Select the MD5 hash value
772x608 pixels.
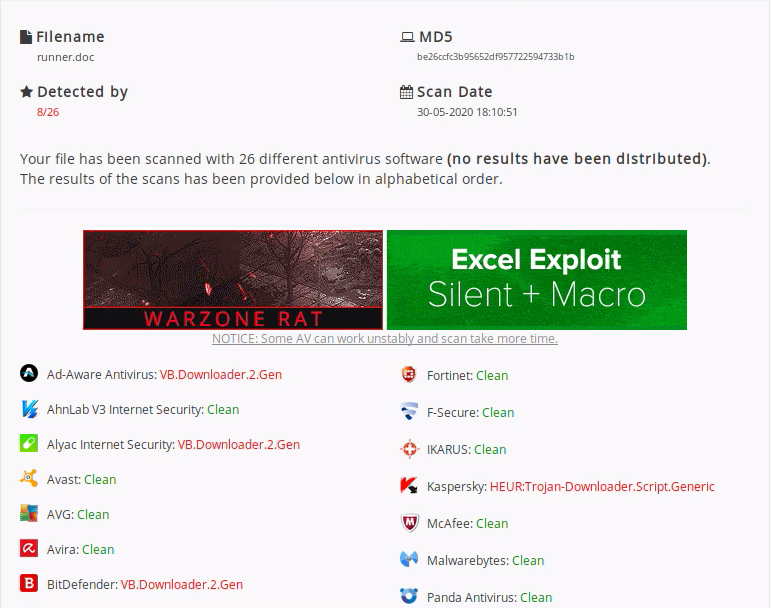coord(495,57)
